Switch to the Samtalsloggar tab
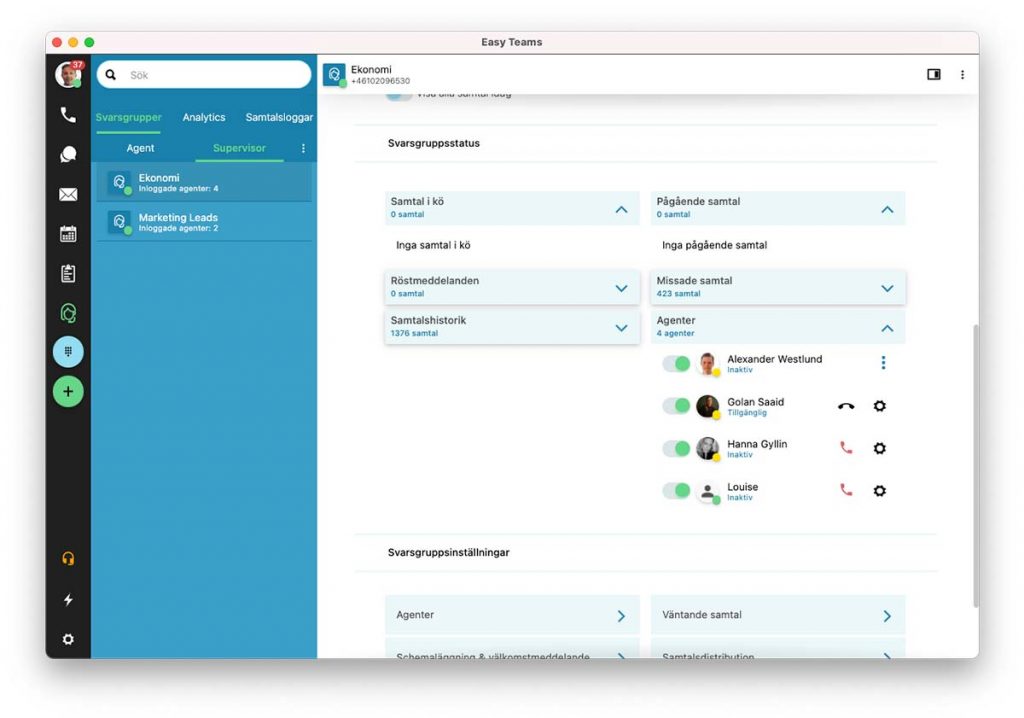This screenshot has height=718, width=1024. tap(279, 118)
